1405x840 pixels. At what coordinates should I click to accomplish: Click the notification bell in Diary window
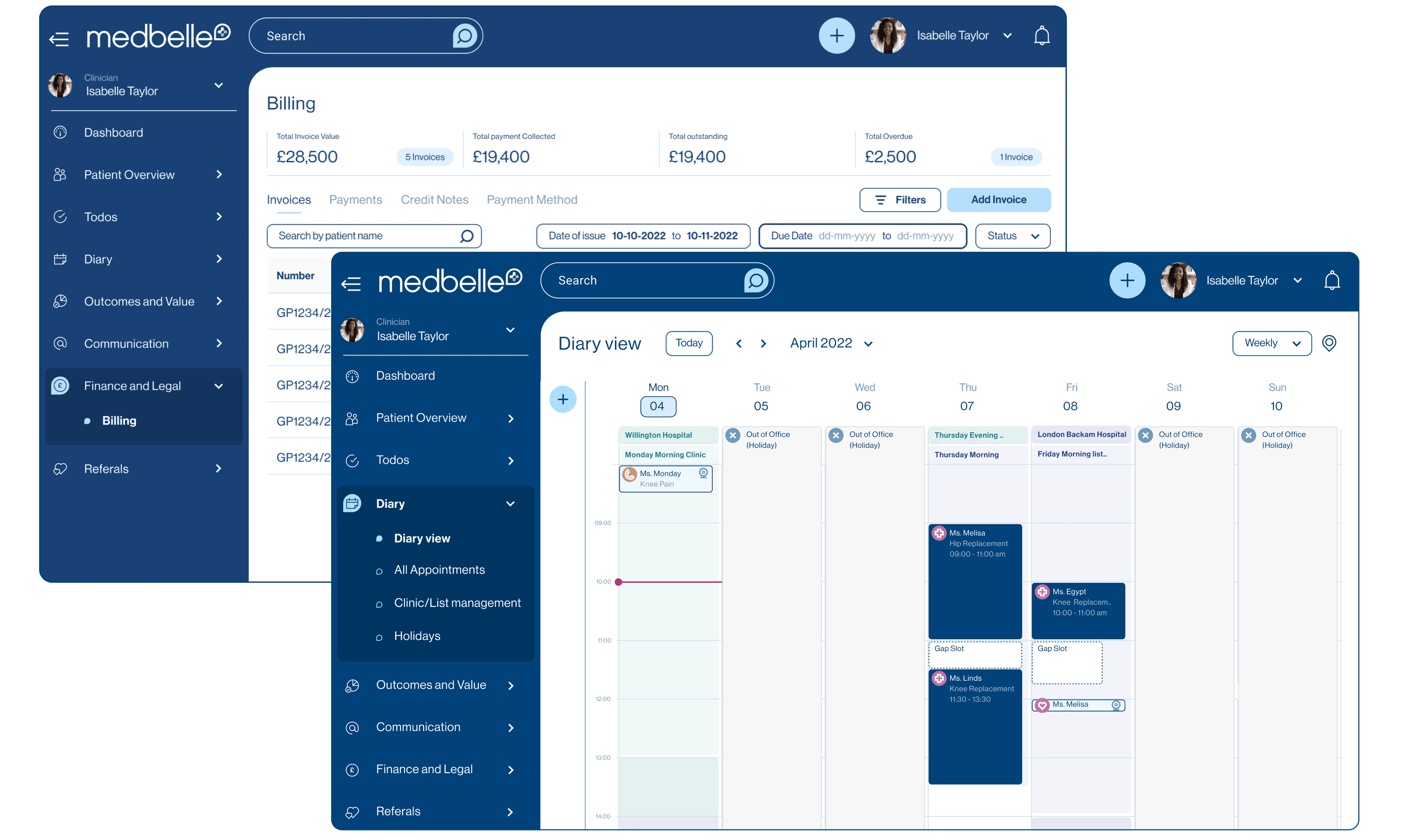(x=1332, y=280)
